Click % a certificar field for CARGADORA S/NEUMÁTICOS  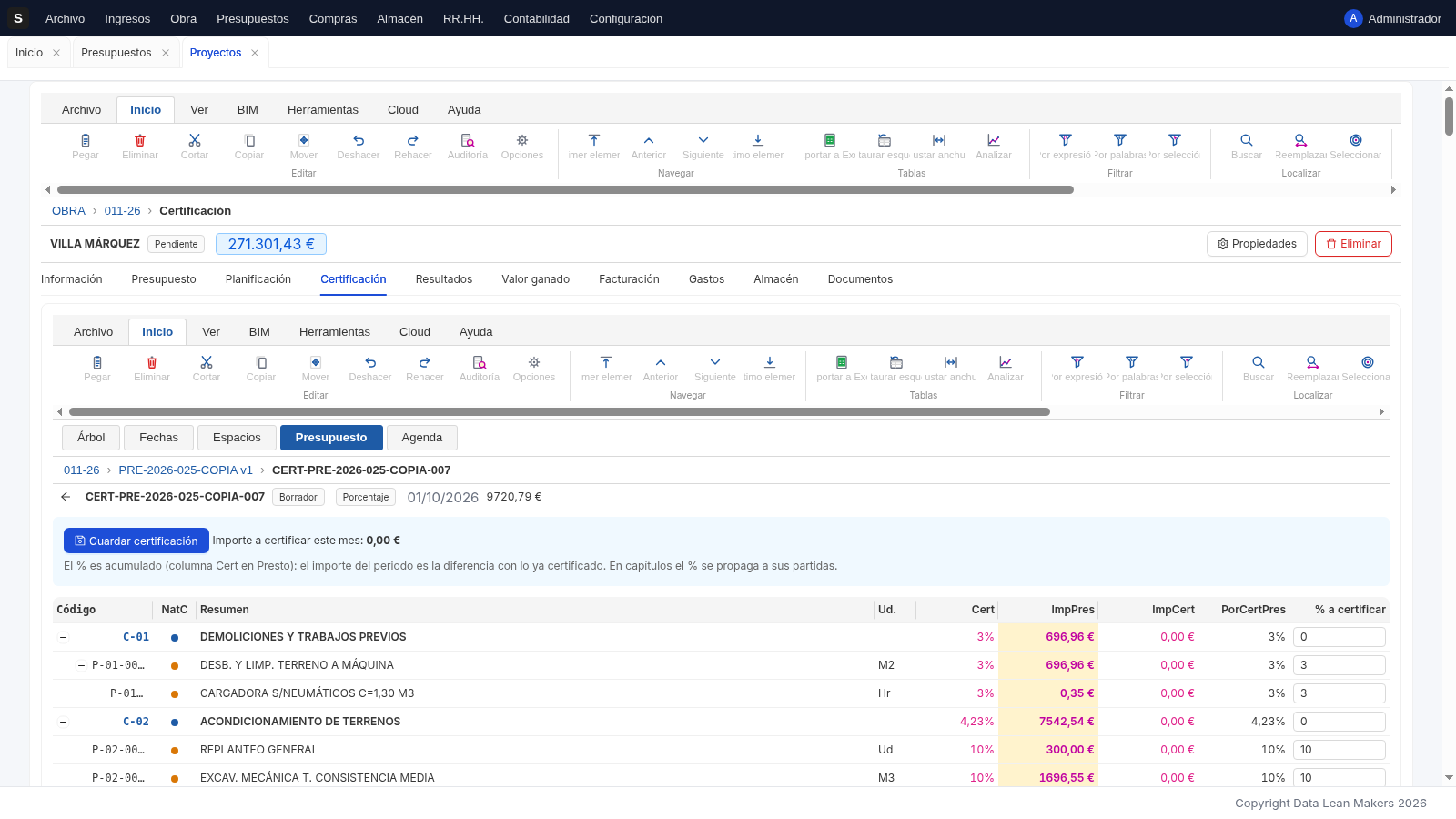tap(1340, 693)
